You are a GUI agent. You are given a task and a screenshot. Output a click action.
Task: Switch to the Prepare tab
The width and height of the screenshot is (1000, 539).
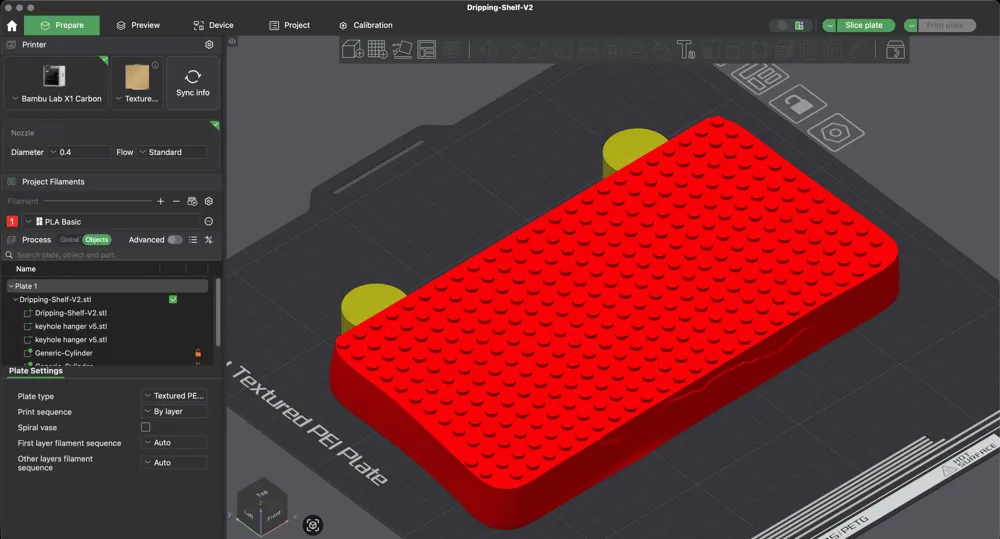(x=62, y=26)
